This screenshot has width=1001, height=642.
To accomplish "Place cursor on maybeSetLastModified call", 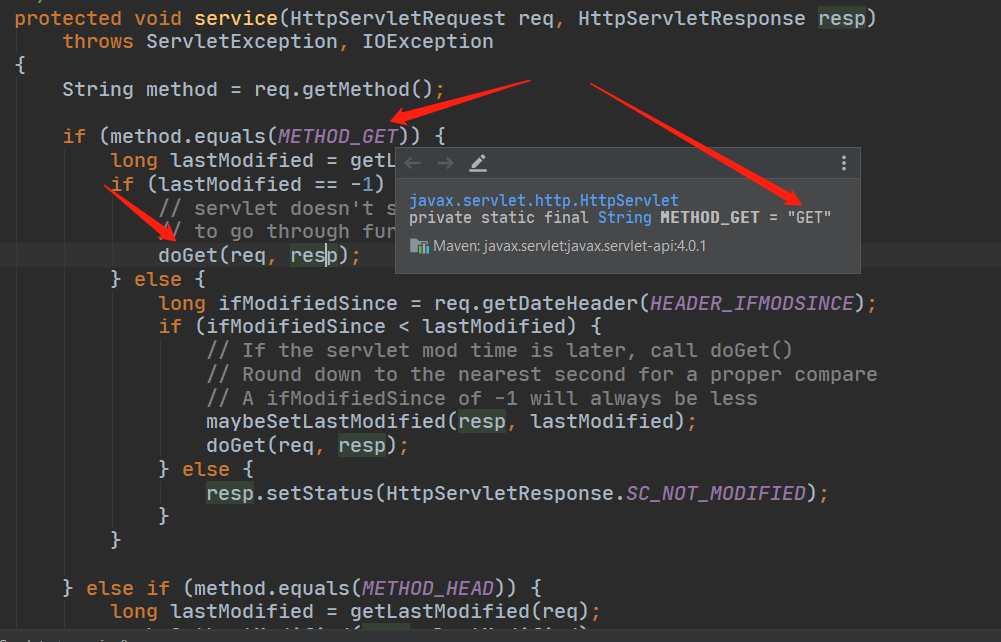I will tap(326, 421).
